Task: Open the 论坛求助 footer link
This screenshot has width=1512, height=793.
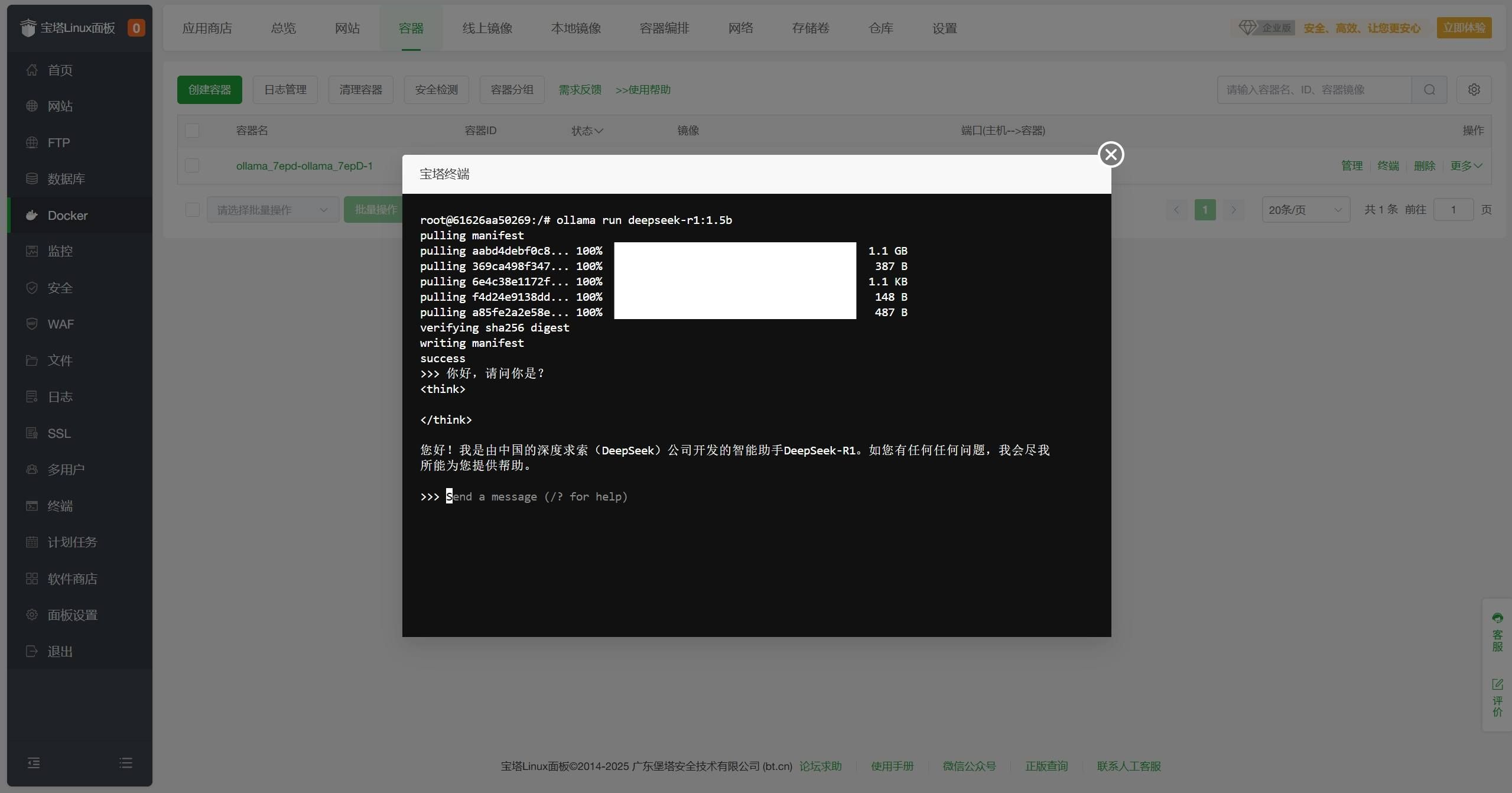Action: tap(820, 766)
